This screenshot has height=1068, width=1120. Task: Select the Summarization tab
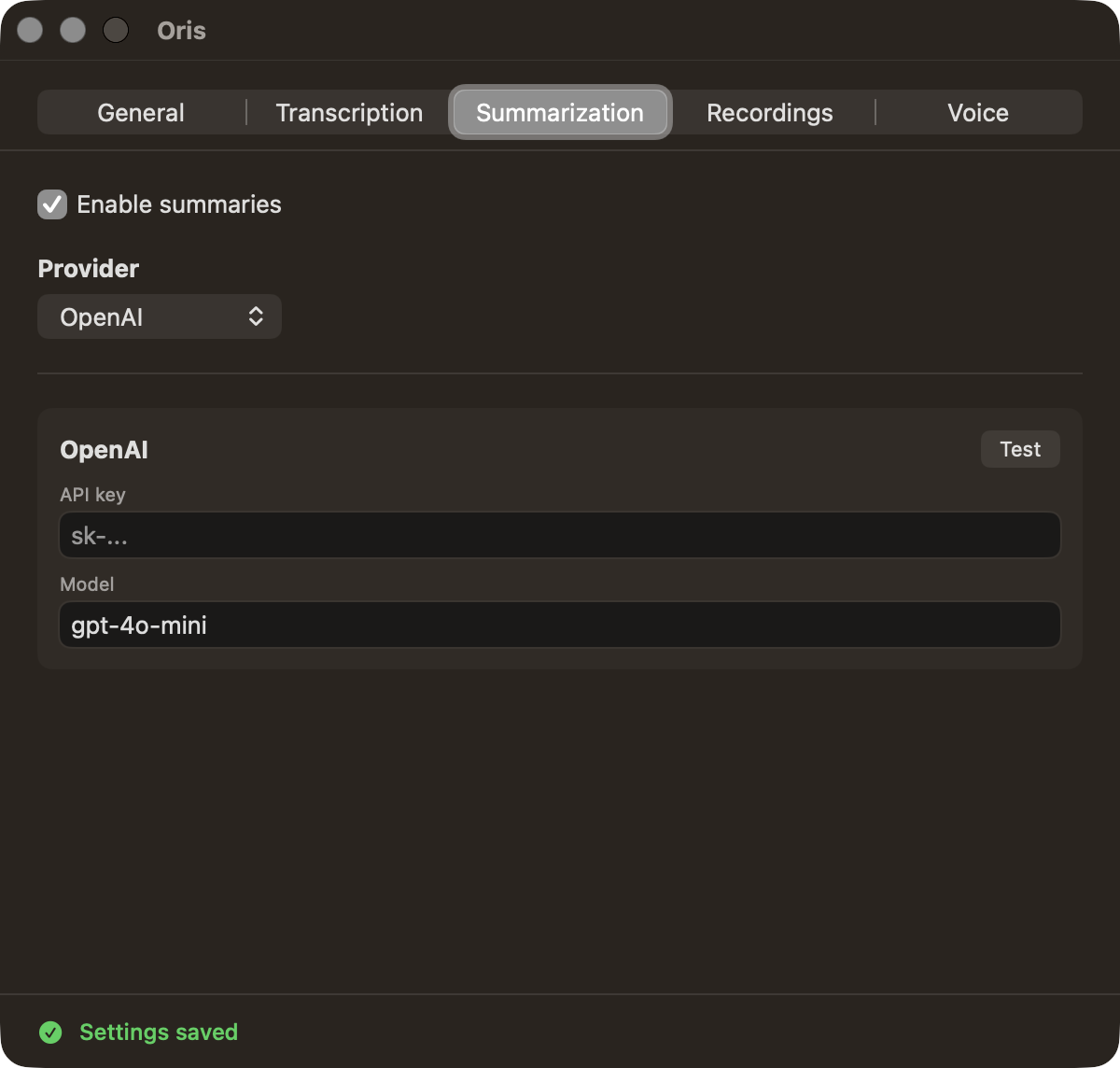pyautogui.click(x=560, y=113)
